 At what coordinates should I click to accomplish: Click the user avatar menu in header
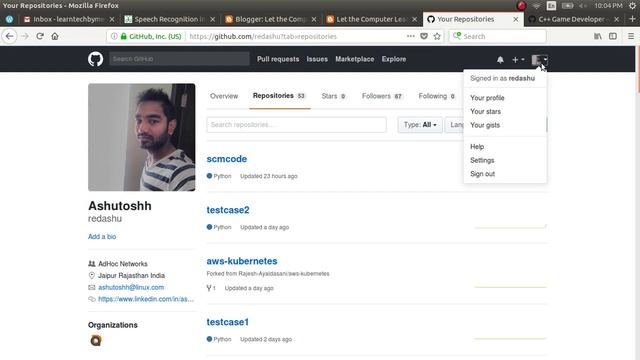(x=539, y=60)
